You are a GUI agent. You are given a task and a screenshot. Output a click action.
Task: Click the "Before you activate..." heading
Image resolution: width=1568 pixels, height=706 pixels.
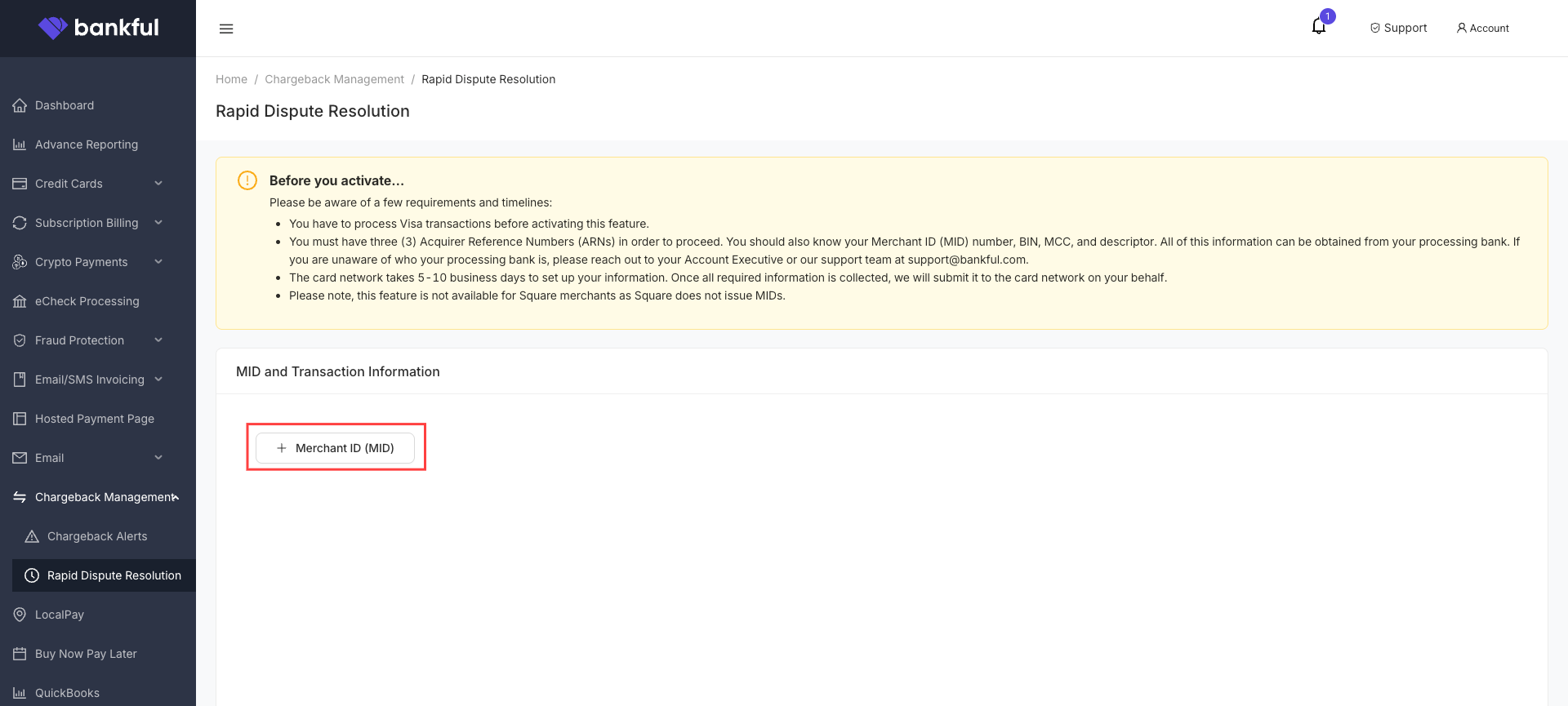pos(336,180)
